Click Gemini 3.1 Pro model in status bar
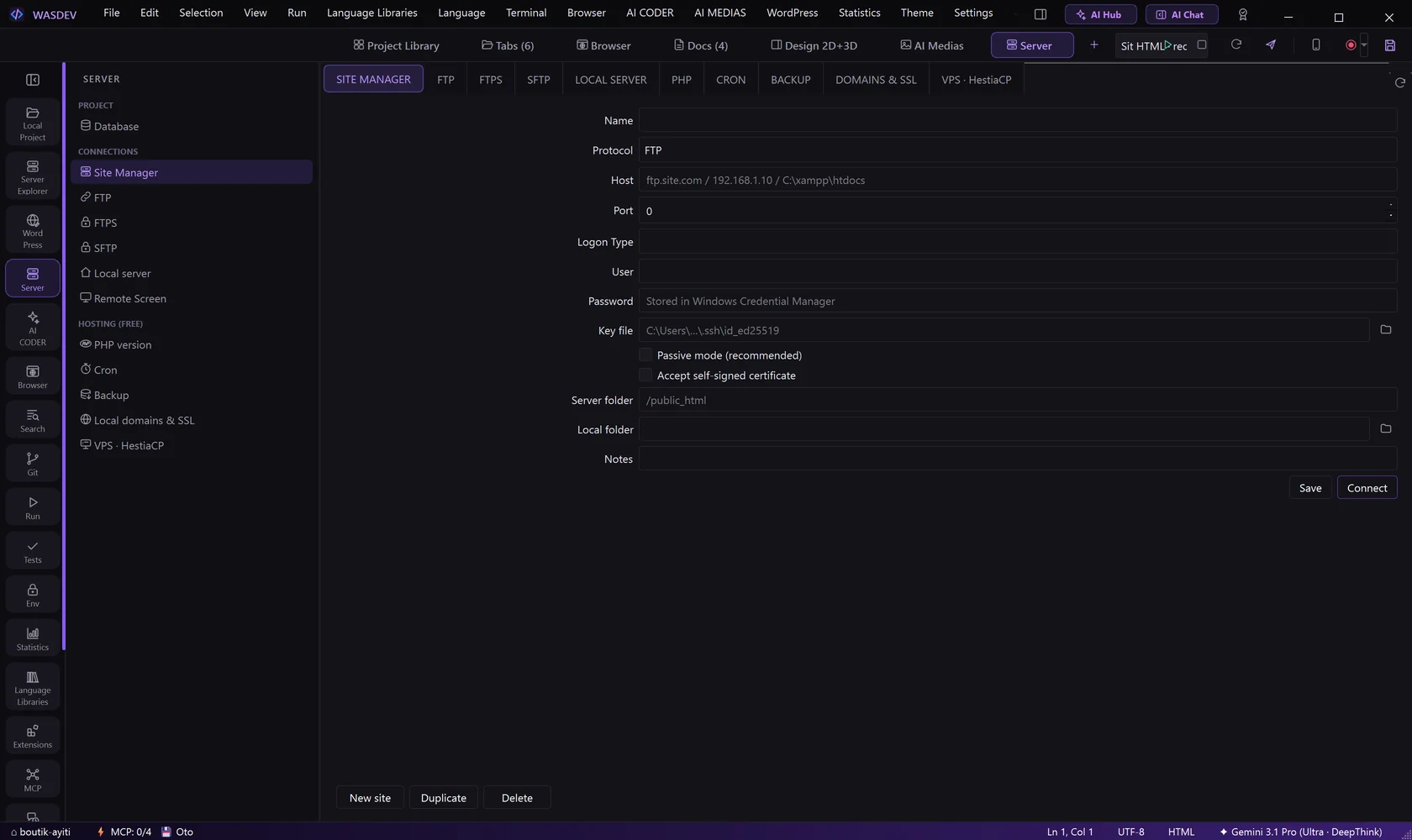Screen dimensions: 1412x840 click(x=1300, y=832)
